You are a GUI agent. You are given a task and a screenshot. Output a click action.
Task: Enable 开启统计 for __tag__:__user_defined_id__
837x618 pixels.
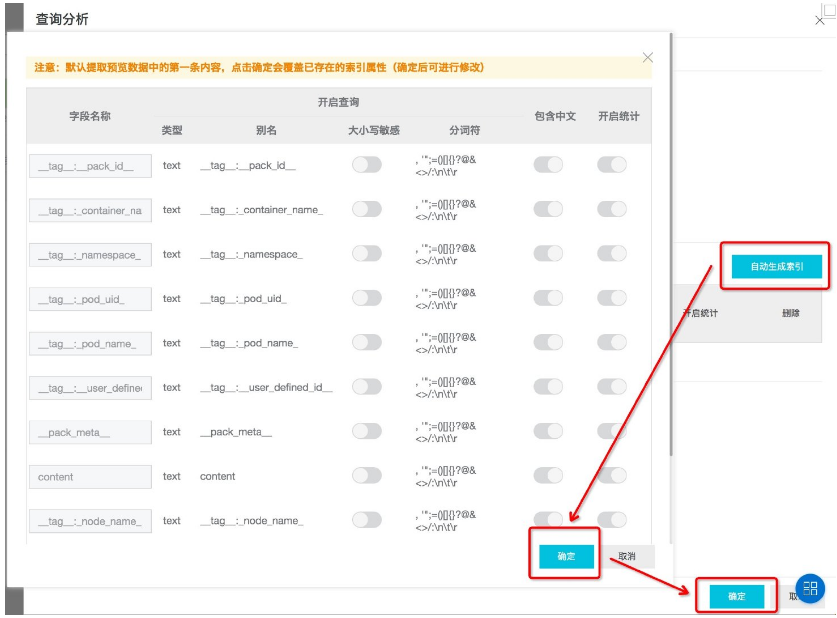point(612,386)
